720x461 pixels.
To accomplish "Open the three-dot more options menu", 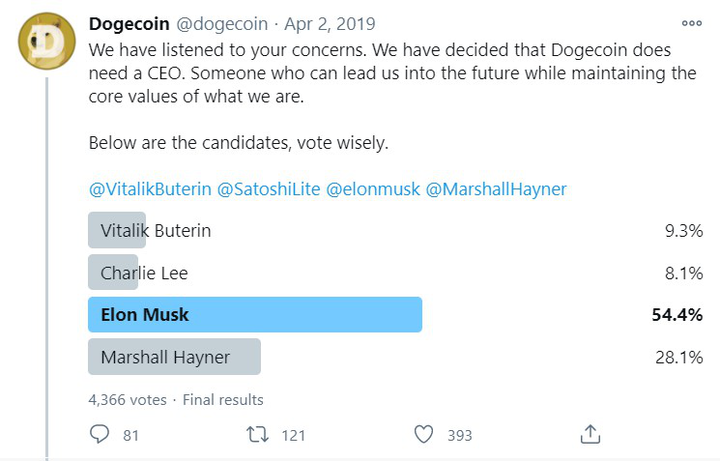I will click(692, 23).
